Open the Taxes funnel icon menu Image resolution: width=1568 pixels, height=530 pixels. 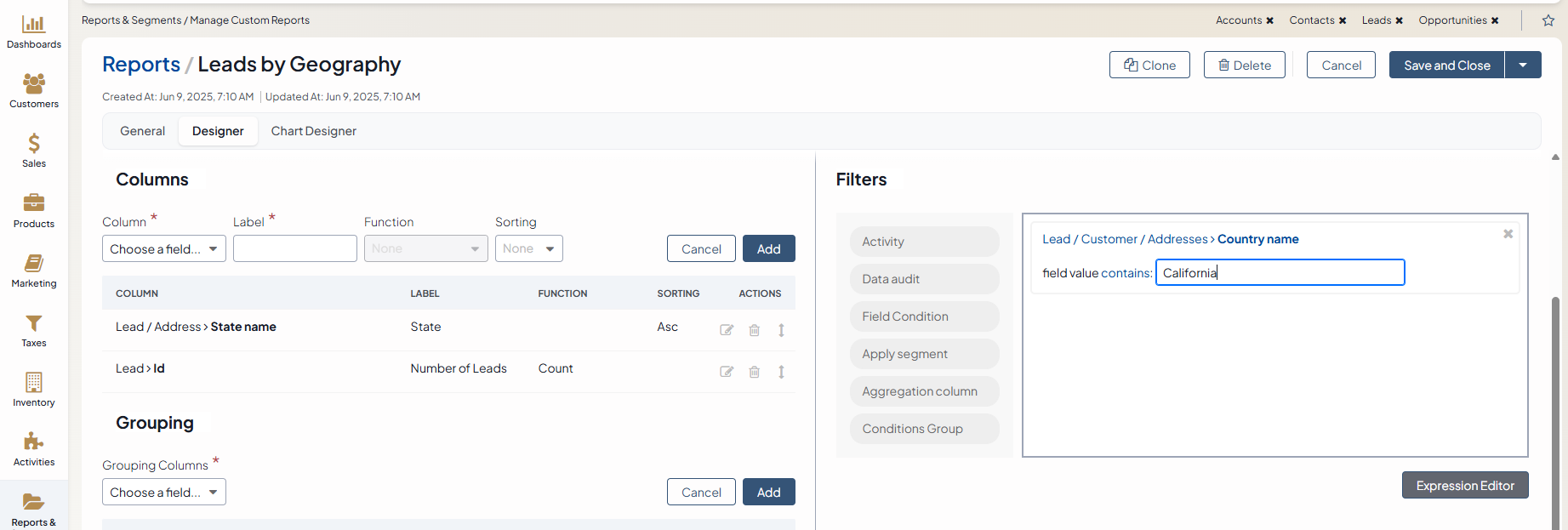(34, 330)
